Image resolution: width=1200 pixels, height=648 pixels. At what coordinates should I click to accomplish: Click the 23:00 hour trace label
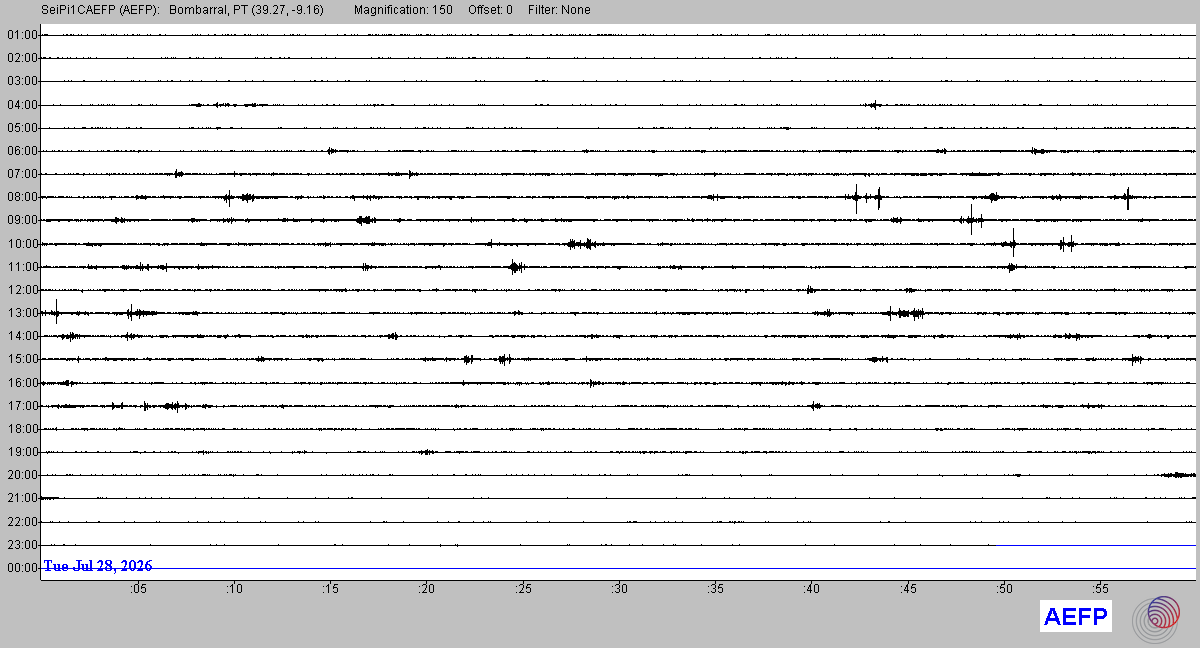22,545
